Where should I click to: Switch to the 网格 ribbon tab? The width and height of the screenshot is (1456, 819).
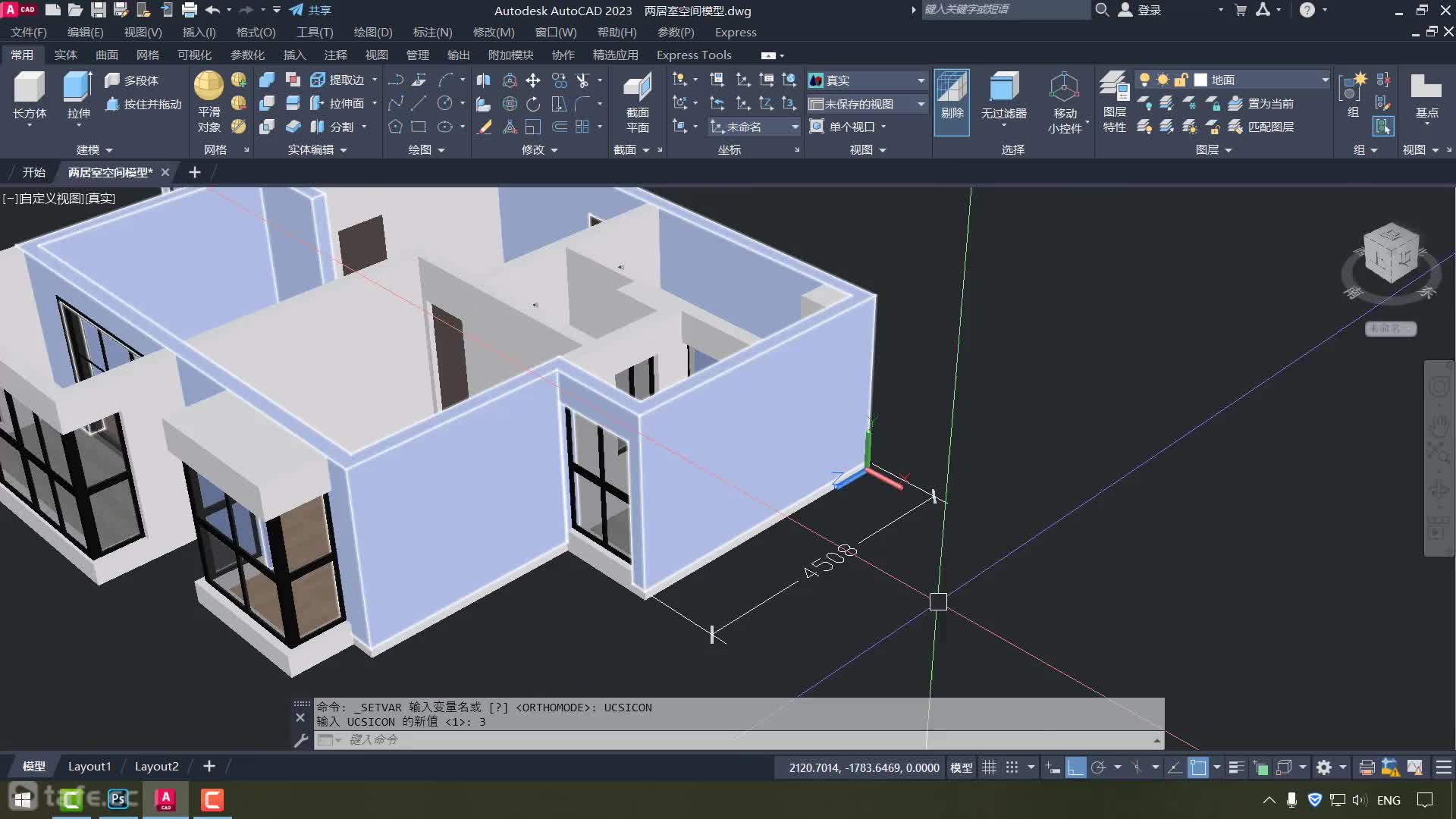click(148, 55)
